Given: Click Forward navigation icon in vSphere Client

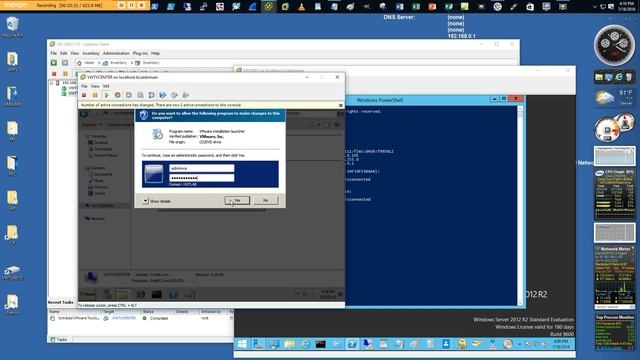Looking at the screenshot, I should tap(65, 63).
